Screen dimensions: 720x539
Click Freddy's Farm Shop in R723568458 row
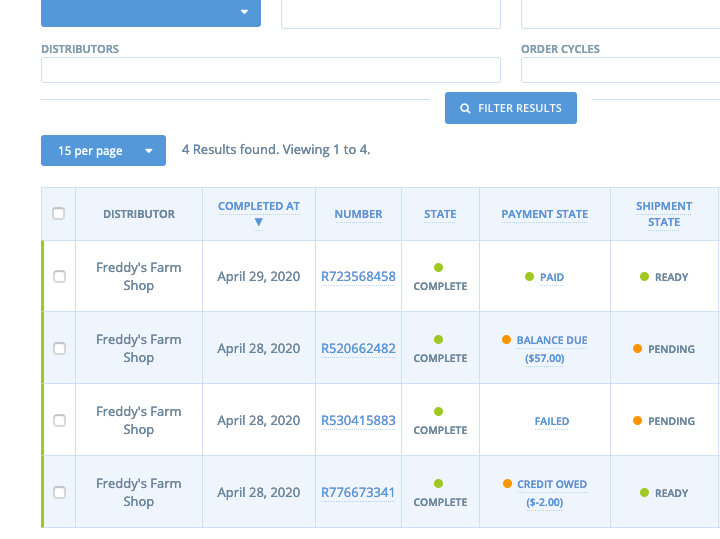click(139, 276)
